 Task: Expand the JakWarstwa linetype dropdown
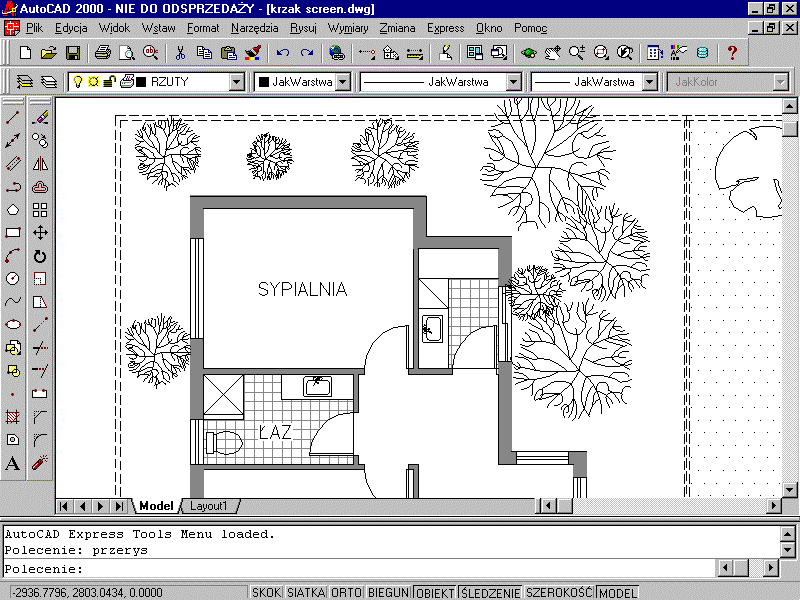513,82
